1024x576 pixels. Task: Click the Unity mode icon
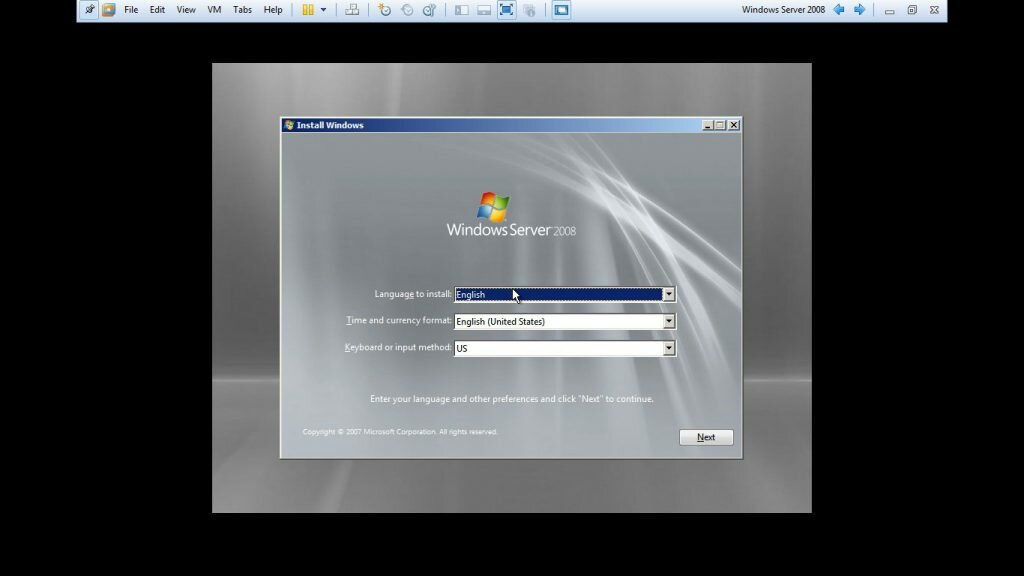point(530,10)
